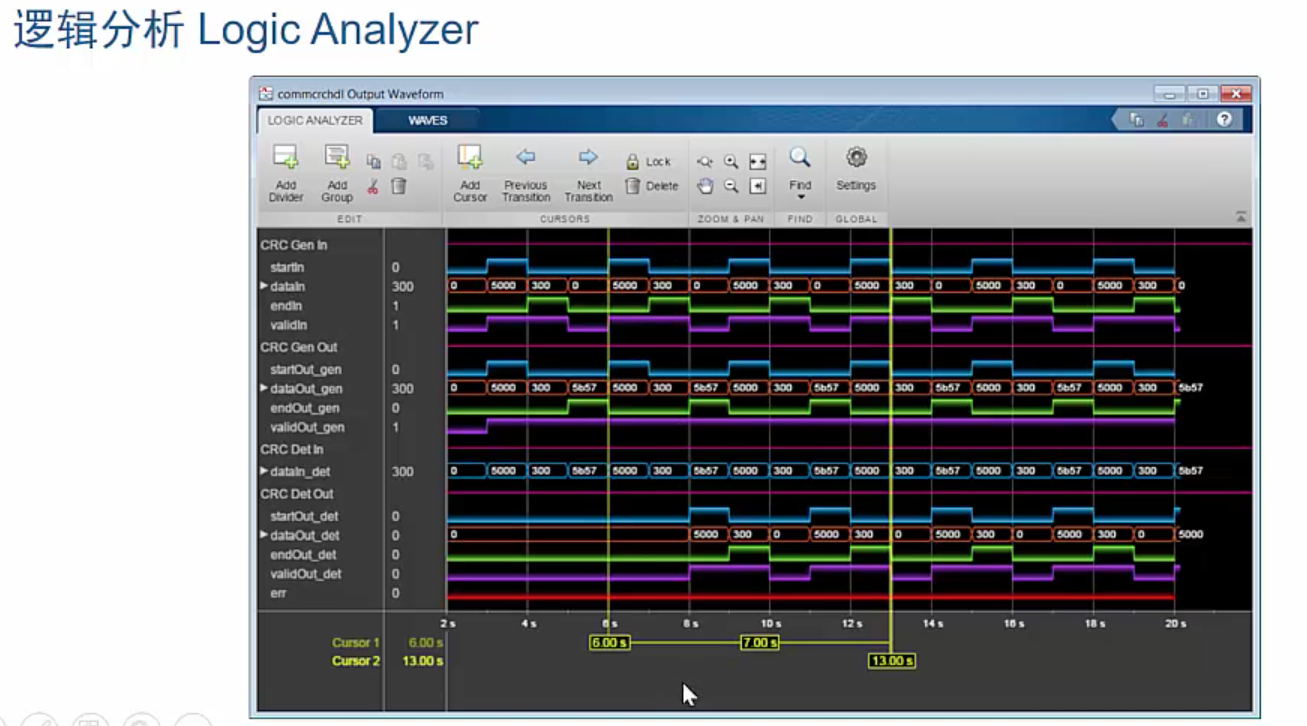Click the 7.00 s cursor difference label
1307x726 pixels.
pos(760,642)
